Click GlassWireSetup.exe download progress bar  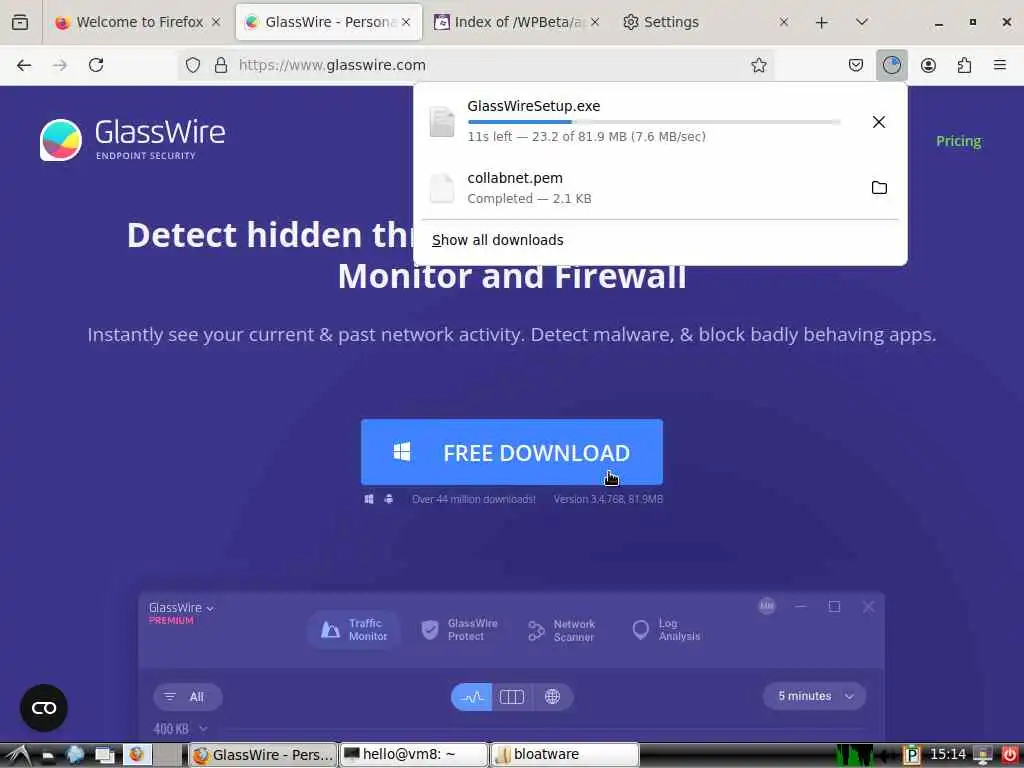(x=654, y=122)
